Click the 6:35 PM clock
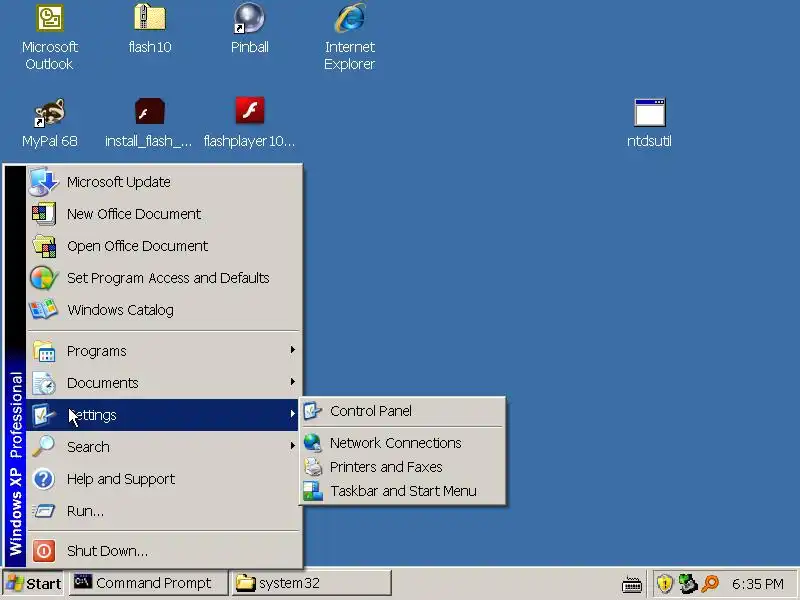Viewport: 800px width, 600px height. 758,584
